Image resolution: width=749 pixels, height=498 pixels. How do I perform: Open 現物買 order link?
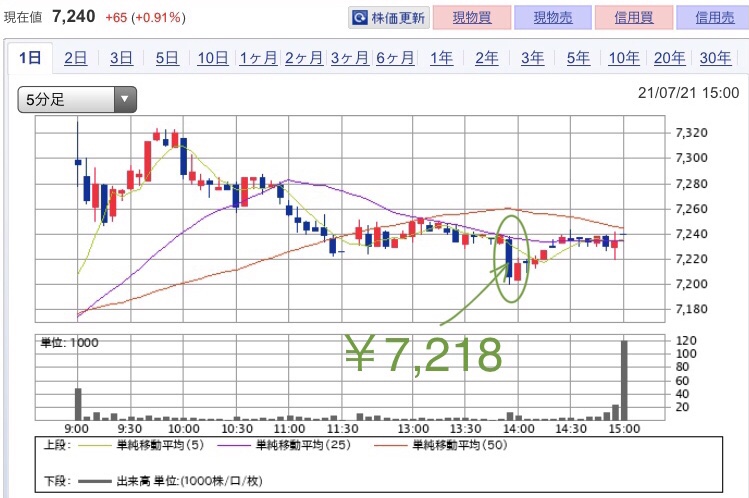point(472,18)
